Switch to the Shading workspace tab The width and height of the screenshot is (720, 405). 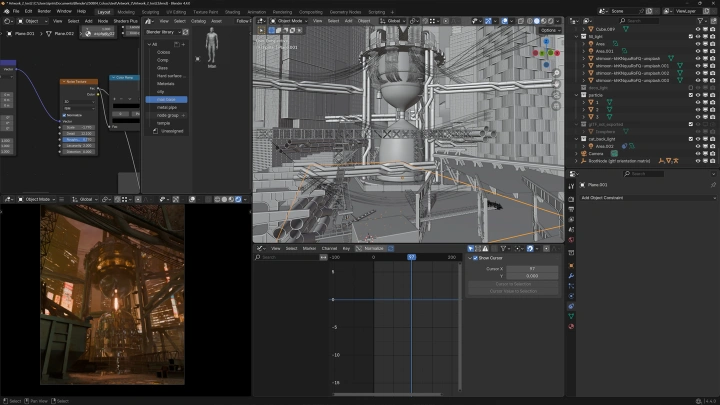pos(232,11)
